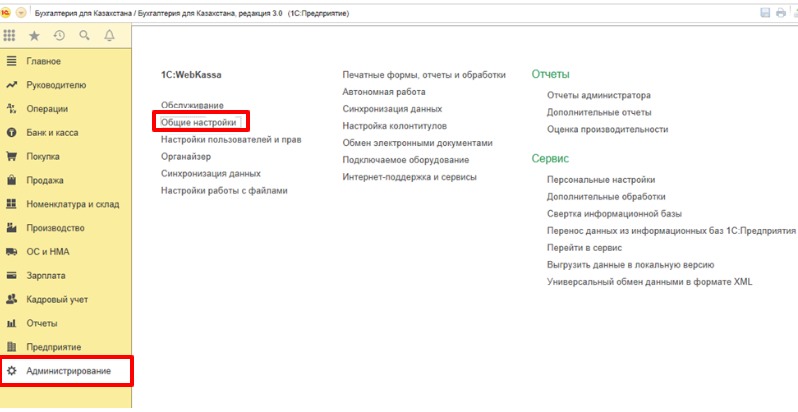Open the Обслуживание link
The width and height of the screenshot is (798, 412).
pyautogui.click(x=192, y=105)
